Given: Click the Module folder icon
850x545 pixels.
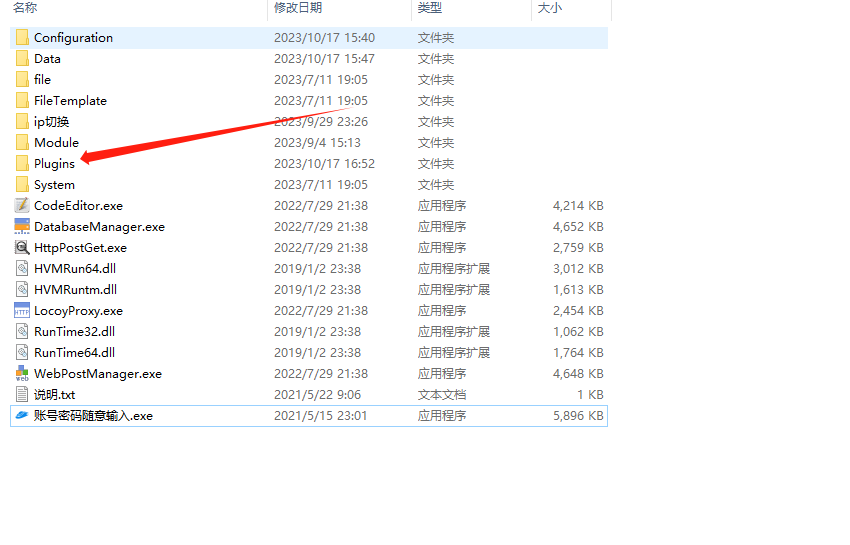Looking at the screenshot, I should coord(22,143).
